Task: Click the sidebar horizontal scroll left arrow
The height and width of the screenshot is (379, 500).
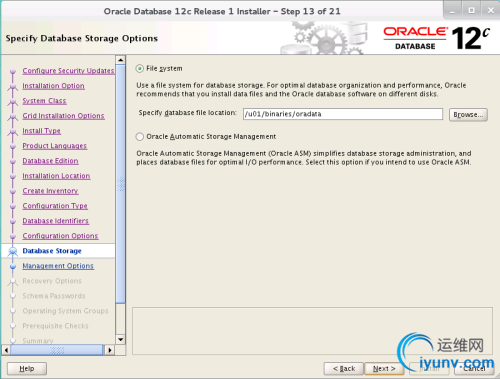Action: point(6,350)
